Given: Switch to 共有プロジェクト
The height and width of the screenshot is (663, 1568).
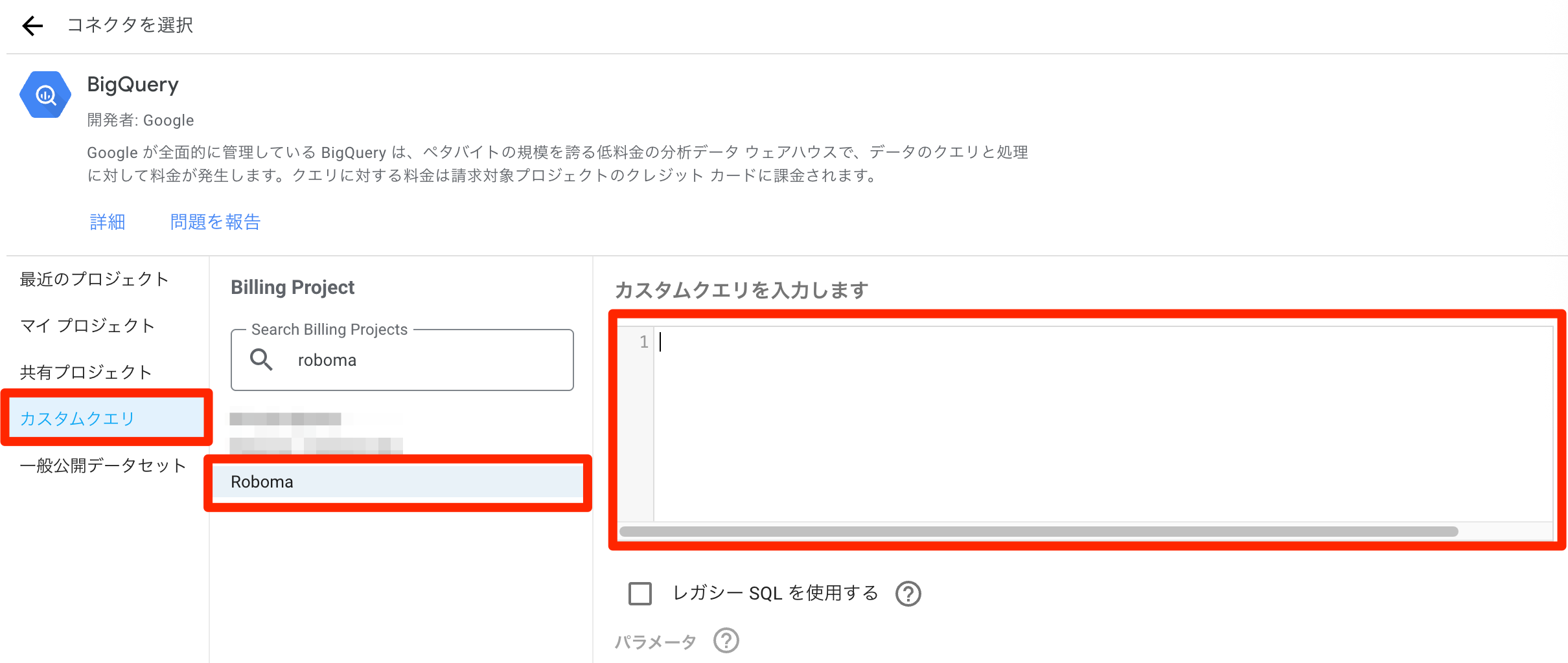Looking at the screenshot, I should coord(86,372).
